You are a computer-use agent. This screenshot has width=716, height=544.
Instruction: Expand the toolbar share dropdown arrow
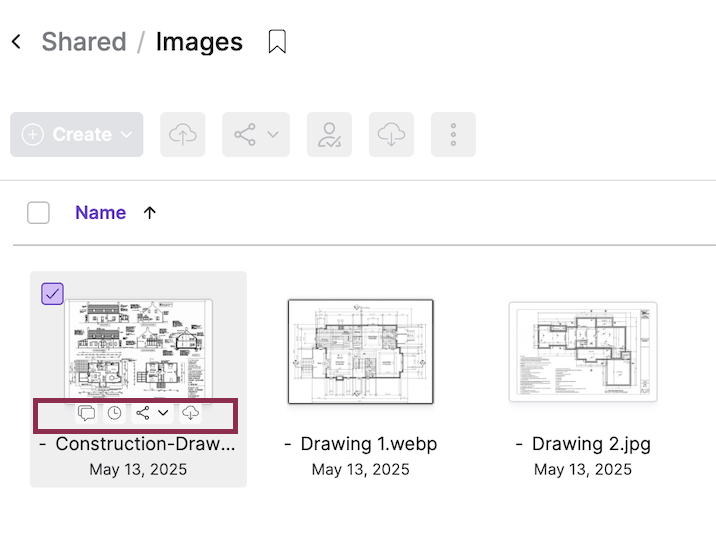click(273, 134)
